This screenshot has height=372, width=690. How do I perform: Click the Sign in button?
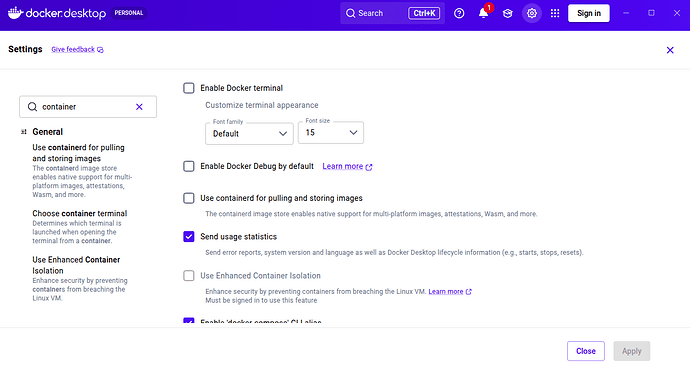[x=588, y=13]
